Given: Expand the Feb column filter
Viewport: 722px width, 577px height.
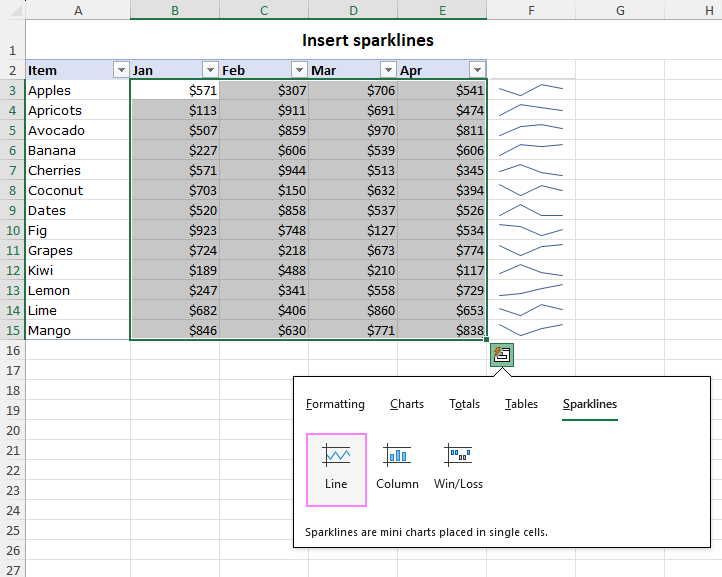Looking at the screenshot, I should click(299, 70).
